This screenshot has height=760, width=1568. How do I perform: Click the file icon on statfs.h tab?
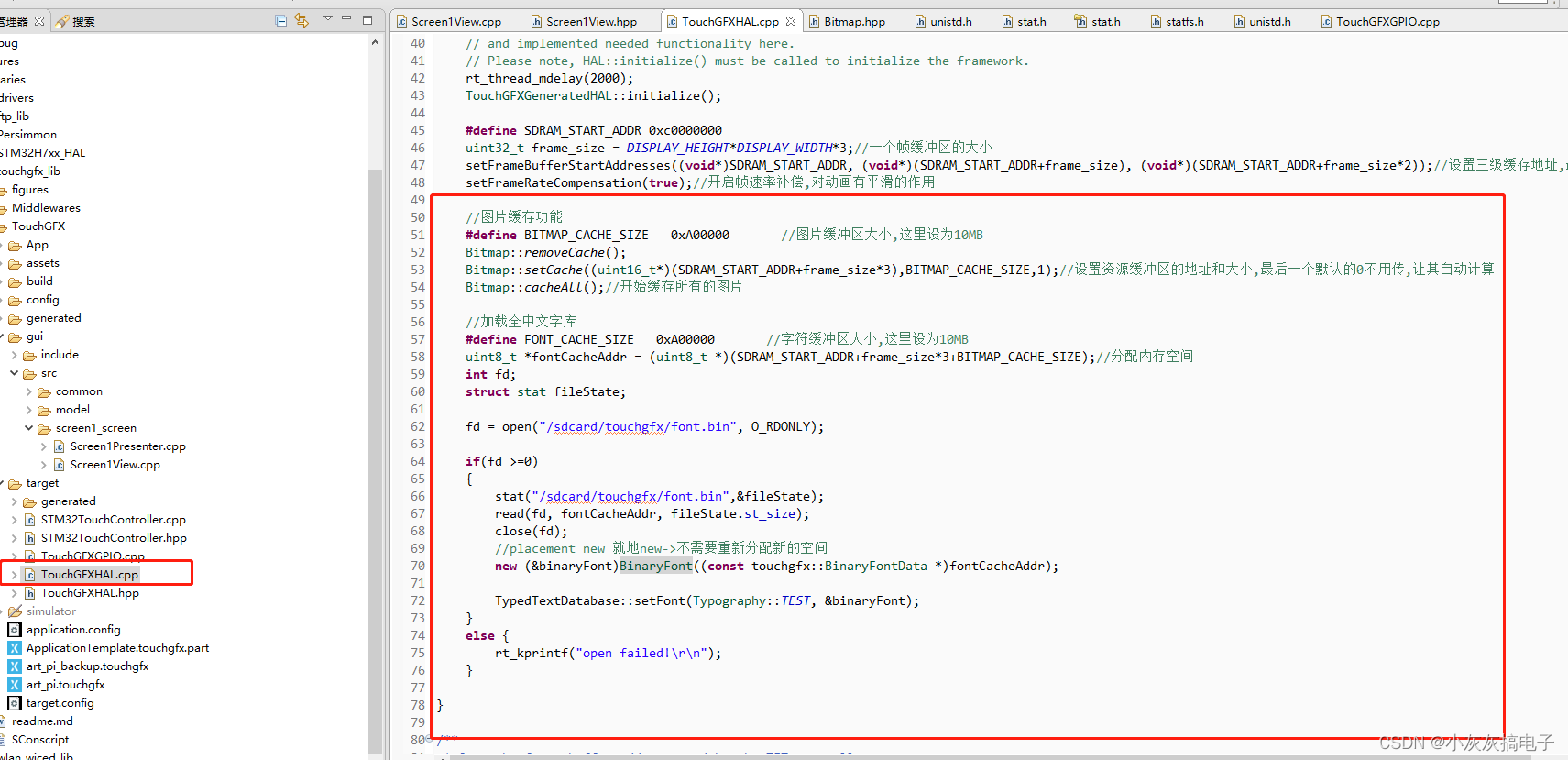[x=1156, y=21]
